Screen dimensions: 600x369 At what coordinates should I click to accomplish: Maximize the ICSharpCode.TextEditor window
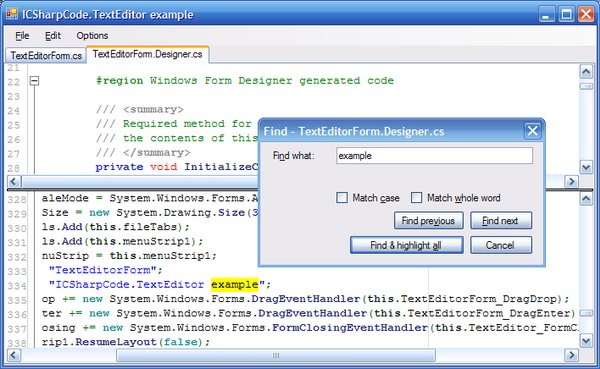point(566,15)
